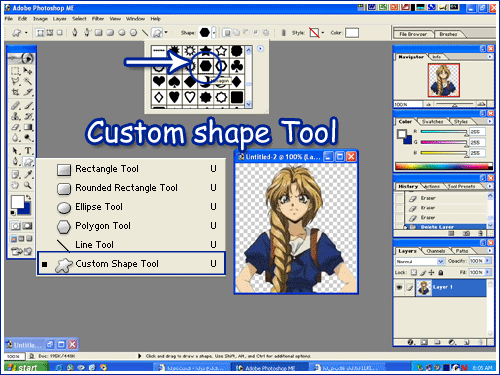
Task: Click the Color swatch in options bar
Action: (x=352, y=33)
